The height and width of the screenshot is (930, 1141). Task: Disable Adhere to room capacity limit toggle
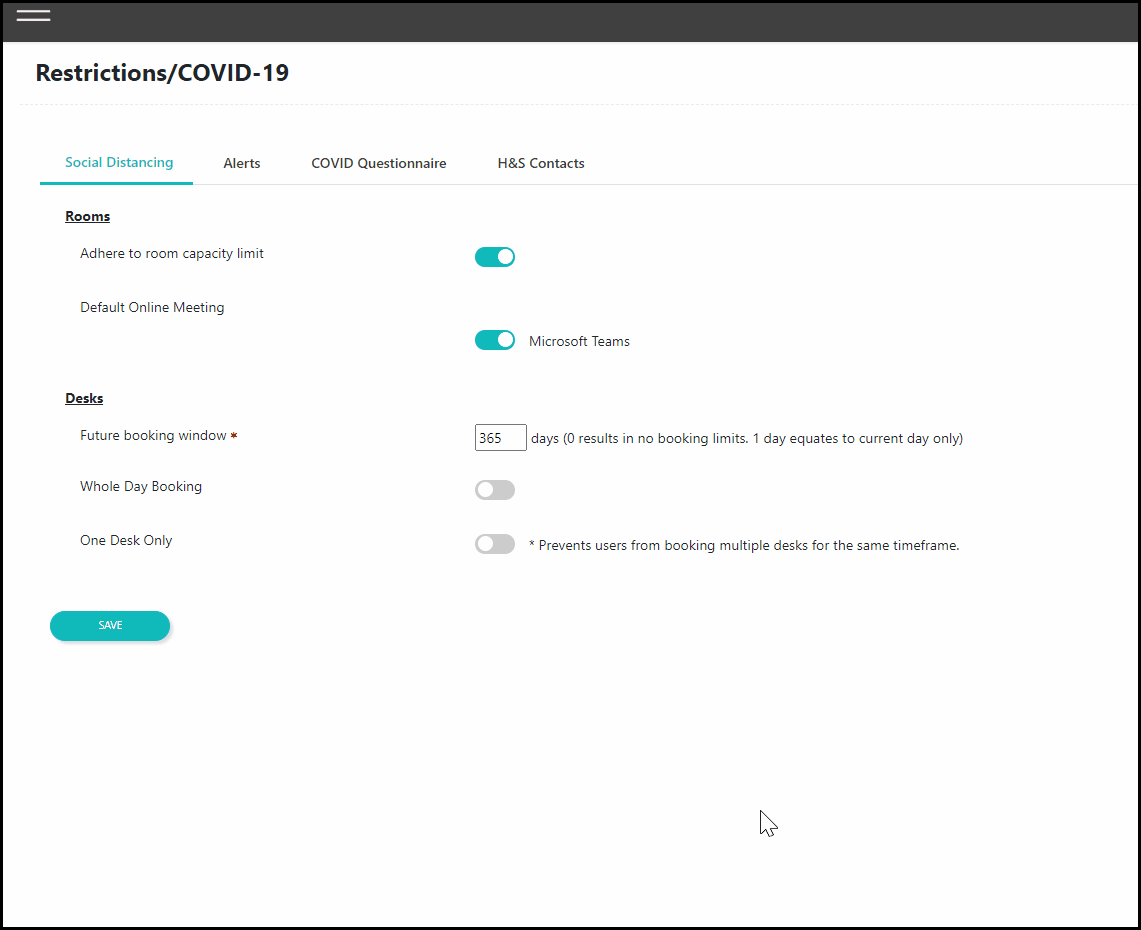click(495, 257)
